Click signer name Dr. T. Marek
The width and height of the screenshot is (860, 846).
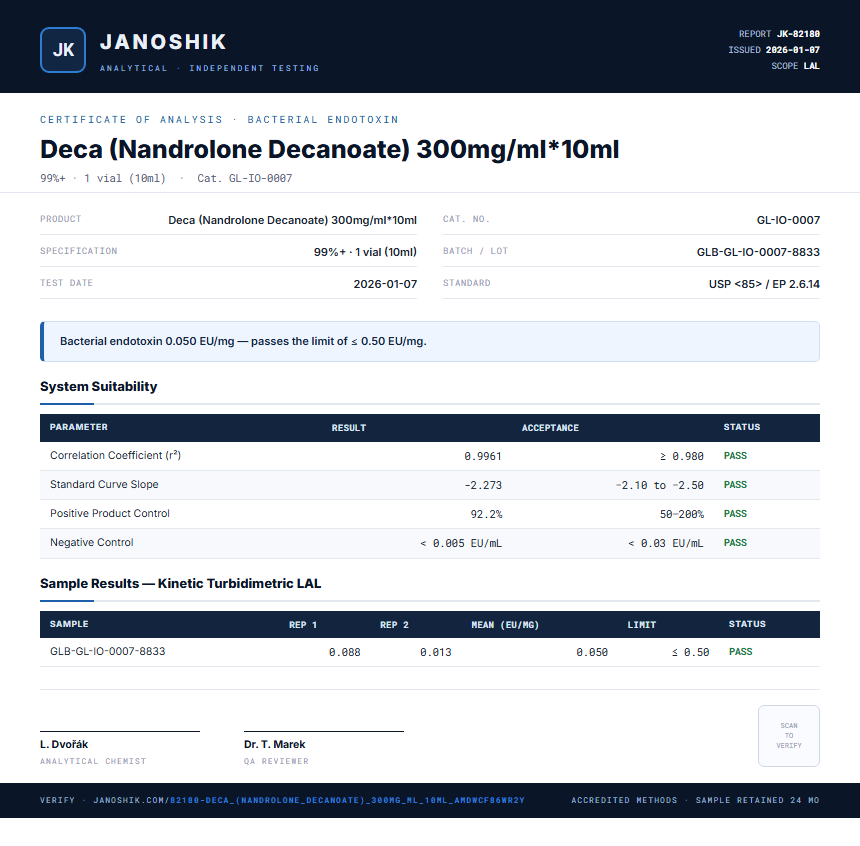point(274,745)
